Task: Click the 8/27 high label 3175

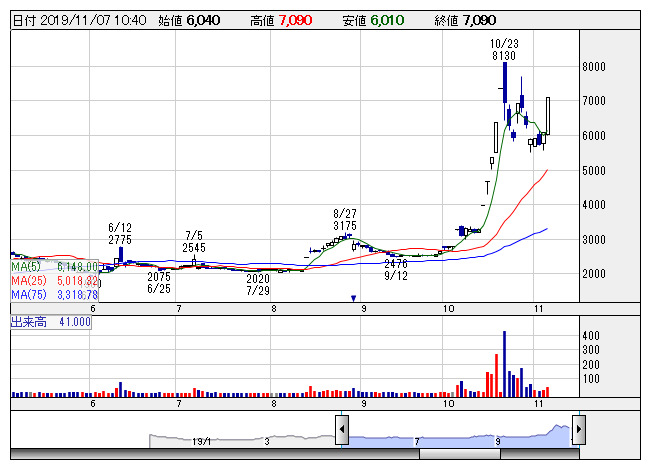Action: [344, 226]
